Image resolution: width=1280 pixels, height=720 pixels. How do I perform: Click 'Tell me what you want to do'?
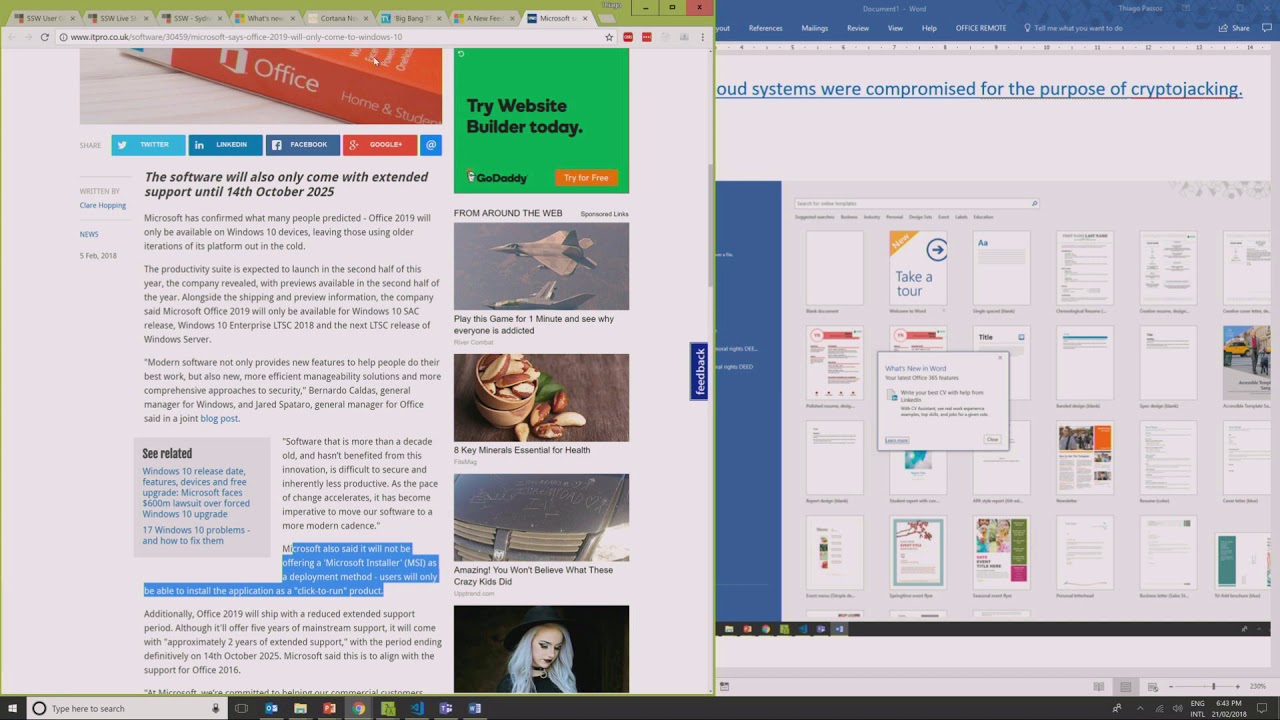[x=1073, y=28]
